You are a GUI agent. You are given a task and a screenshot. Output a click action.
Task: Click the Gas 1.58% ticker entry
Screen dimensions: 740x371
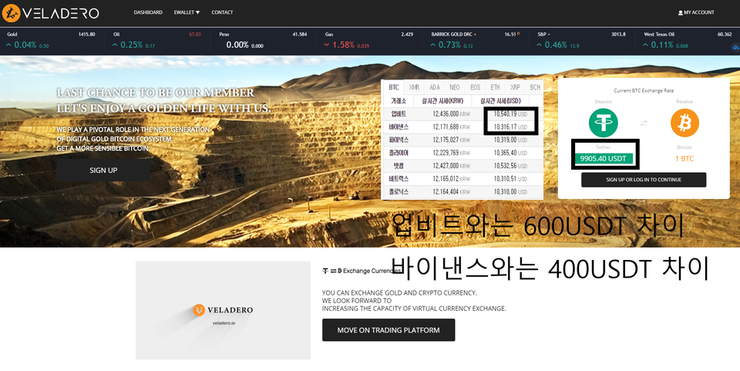coord(369,41)
